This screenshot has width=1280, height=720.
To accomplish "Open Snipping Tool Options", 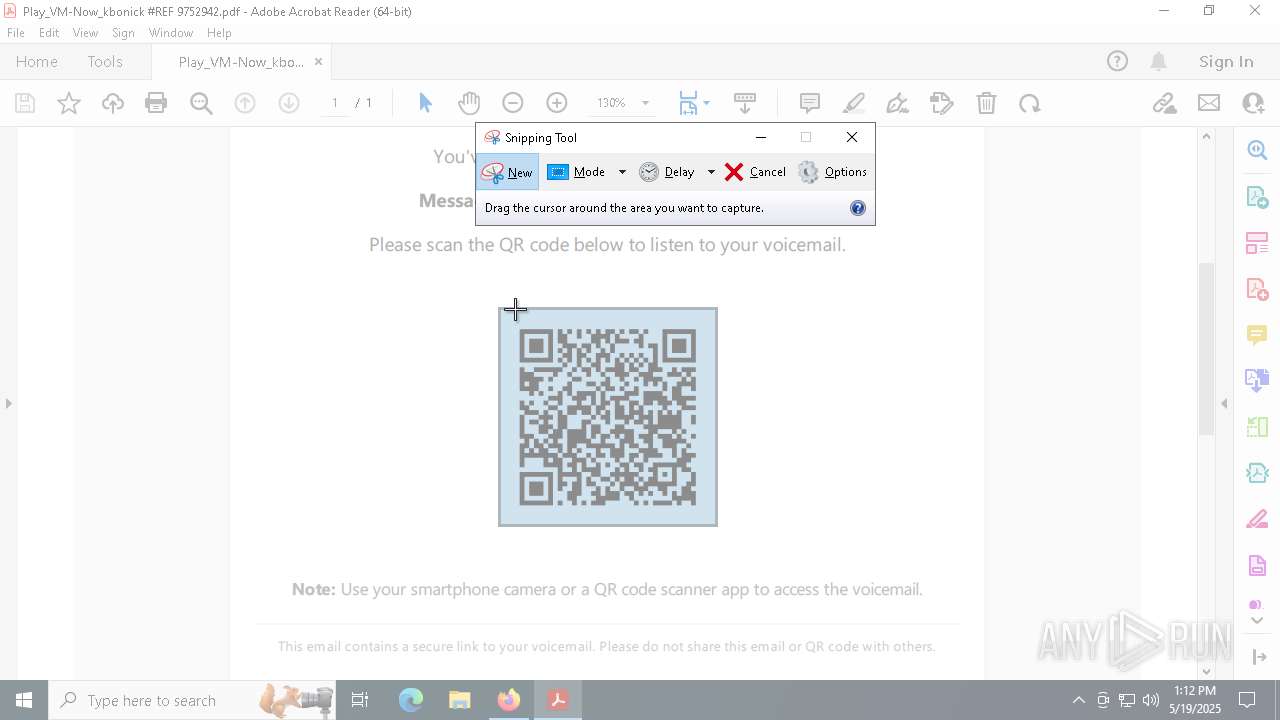I will [x=832, y=172].
